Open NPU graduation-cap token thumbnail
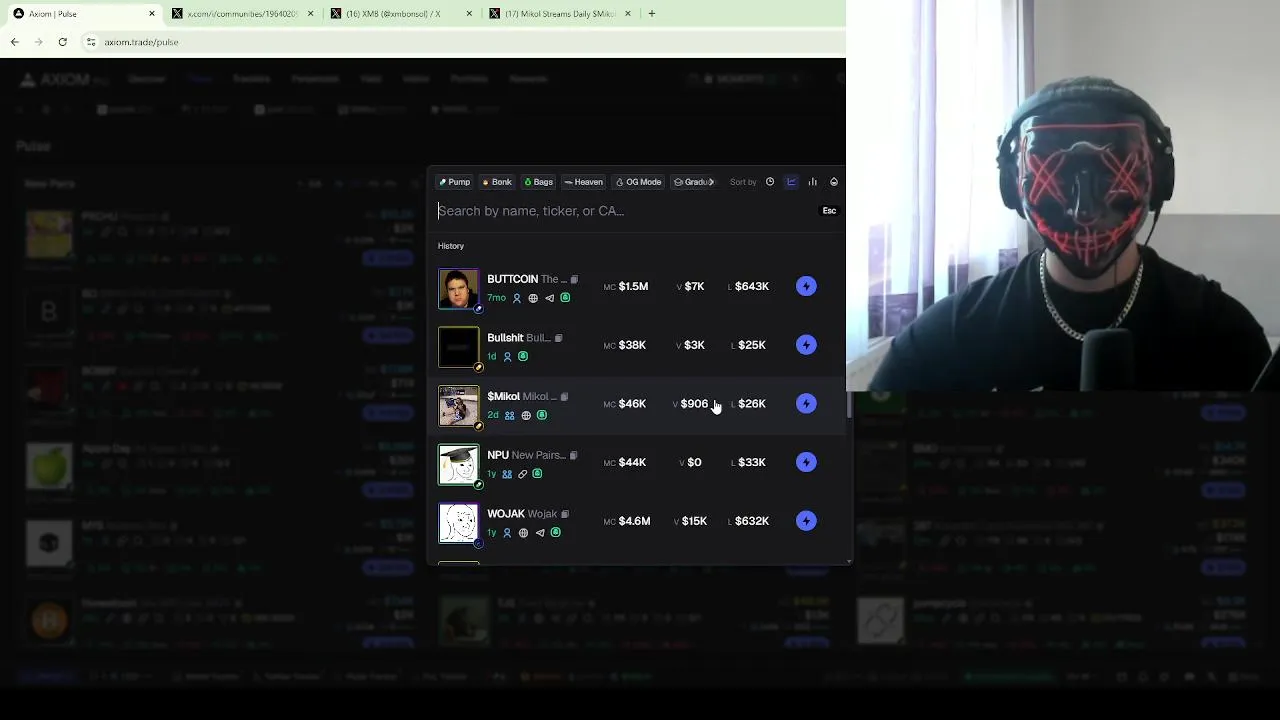This screenshot has width=1280, height=720. 458,465
